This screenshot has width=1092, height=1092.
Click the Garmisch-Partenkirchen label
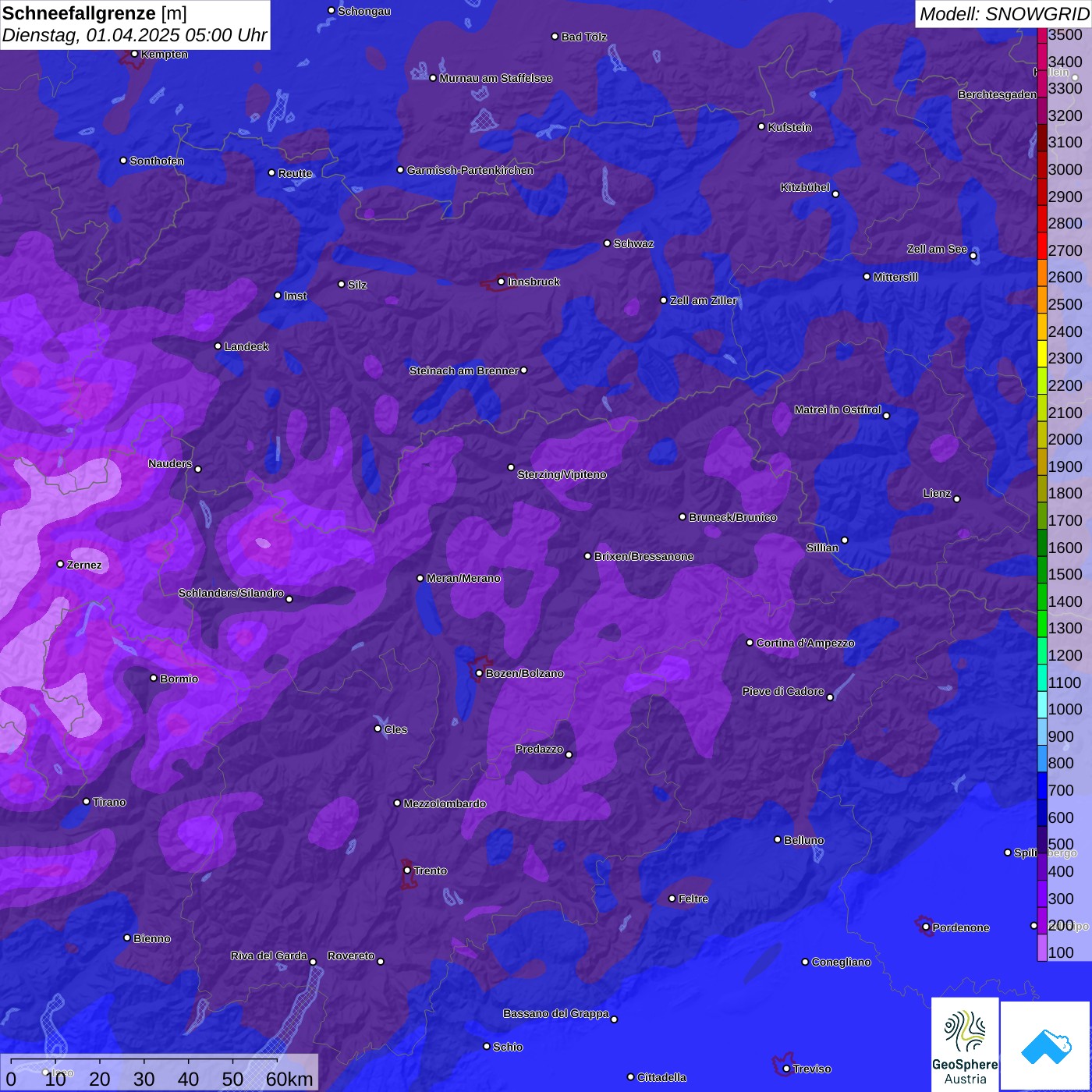coord(470,170)
